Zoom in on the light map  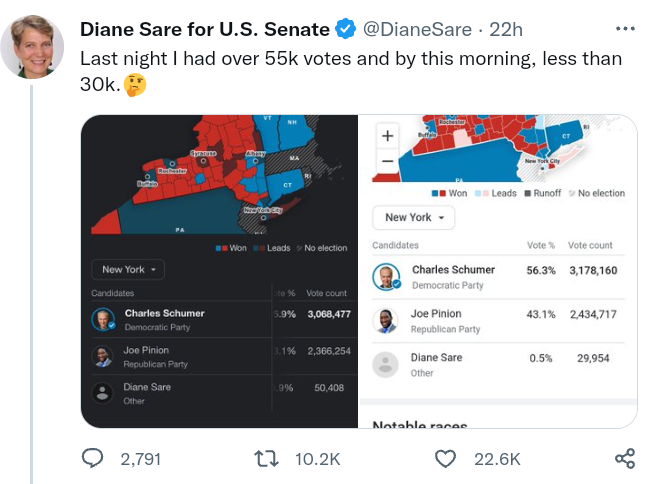click(388, 136)
